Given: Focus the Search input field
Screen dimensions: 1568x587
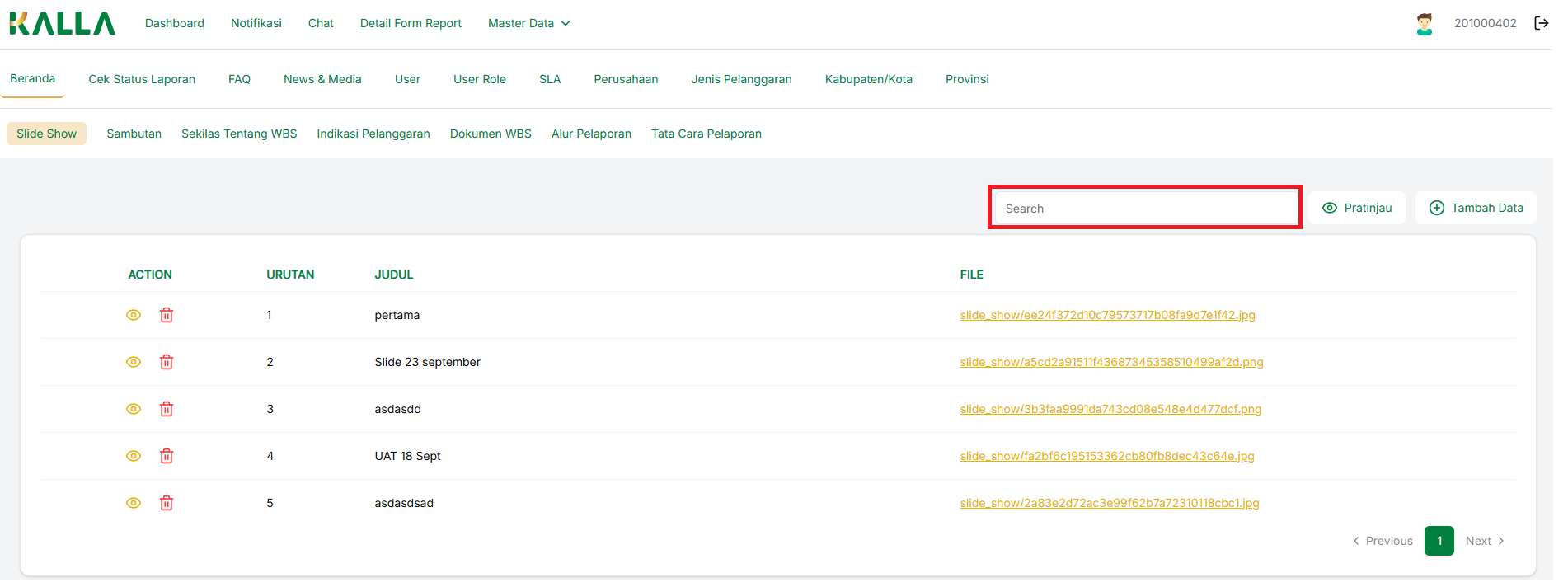Looking at the screenshot, I should (x=1144, y=209).
